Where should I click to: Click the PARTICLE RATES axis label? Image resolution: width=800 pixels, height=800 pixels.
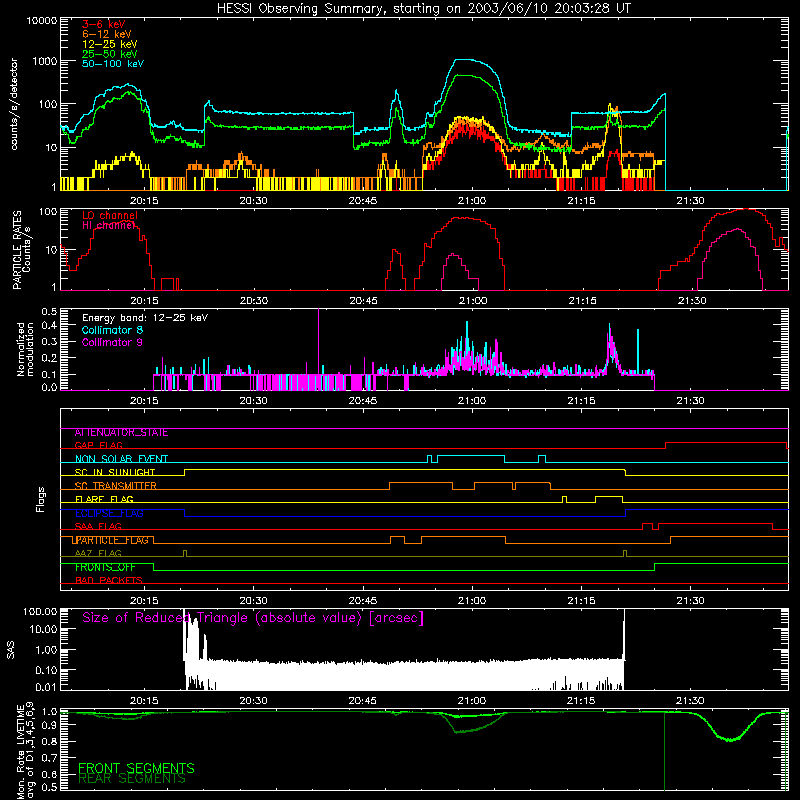21,250
